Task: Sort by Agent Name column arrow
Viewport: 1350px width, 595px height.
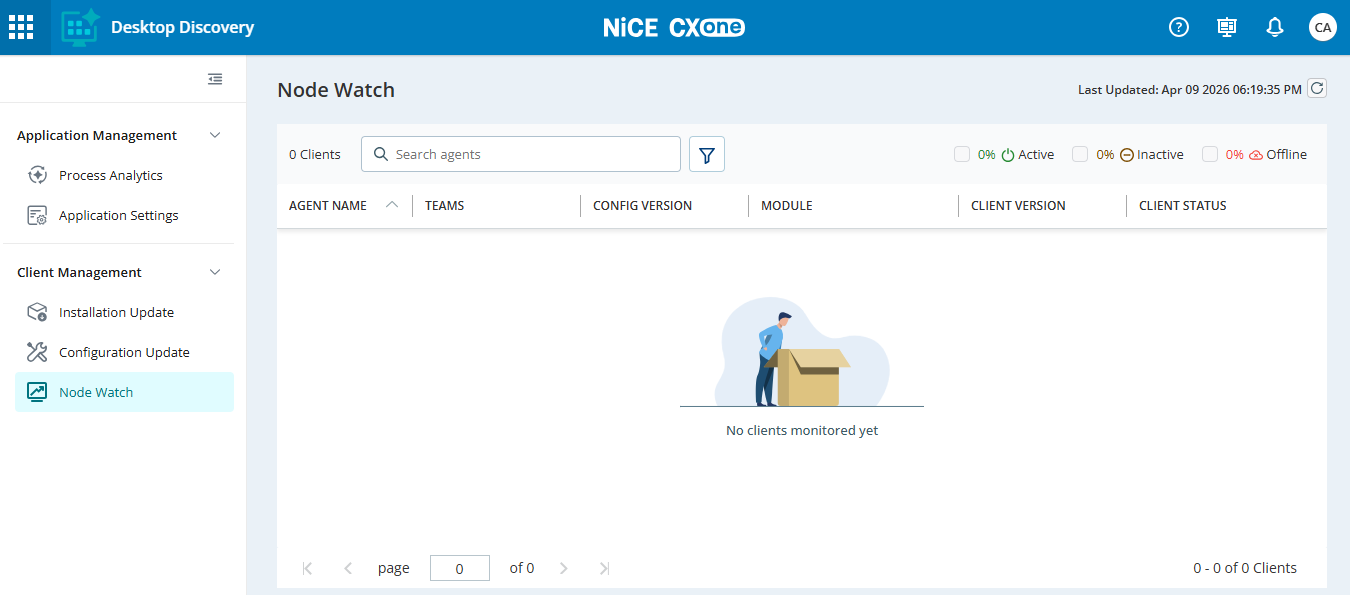Action: click(x=392, y=205)
